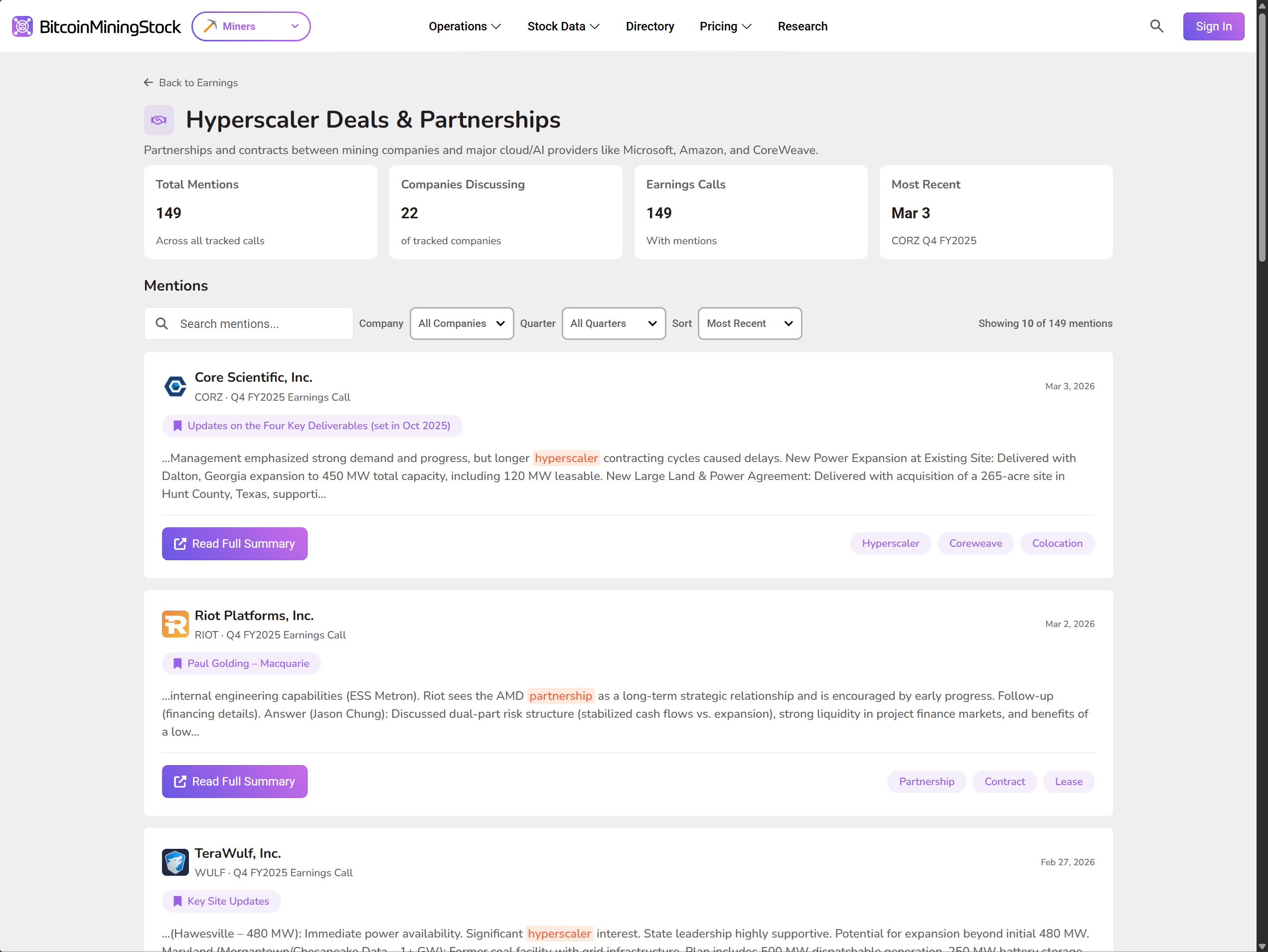Open the search magnifier in header

[x=1156, y=26]
